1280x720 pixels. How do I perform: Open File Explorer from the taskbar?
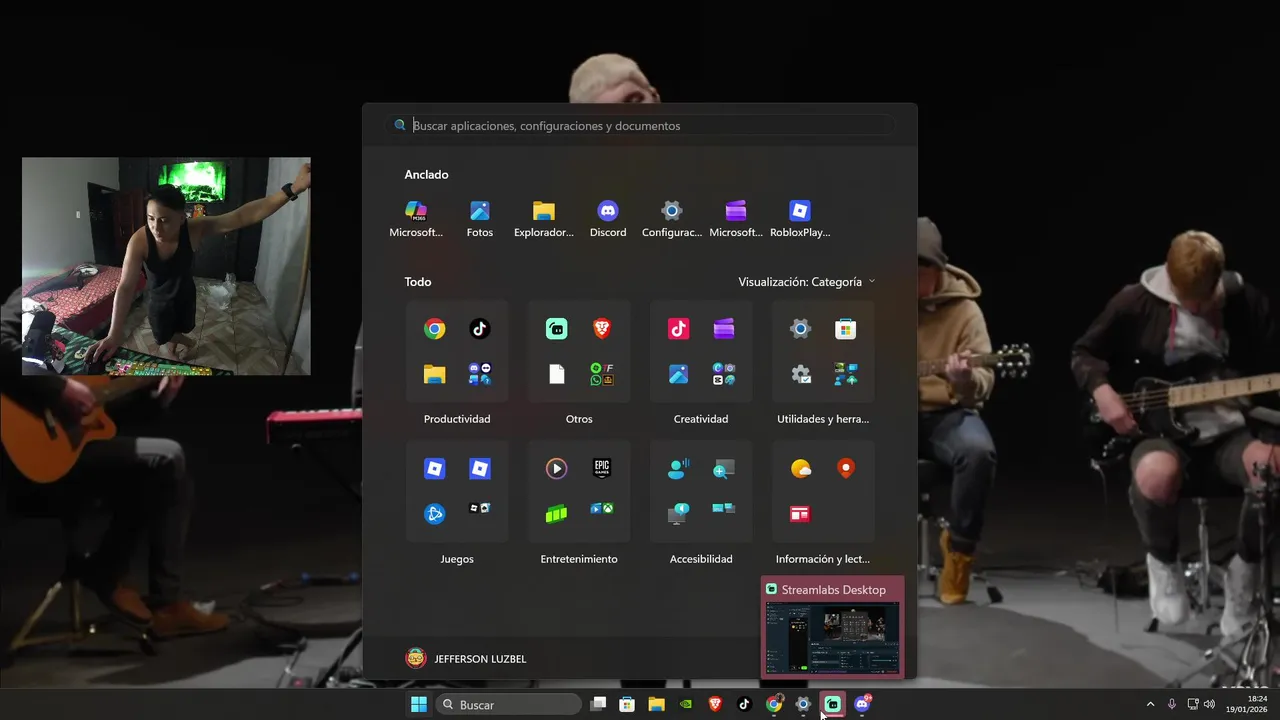pos(656,704)
